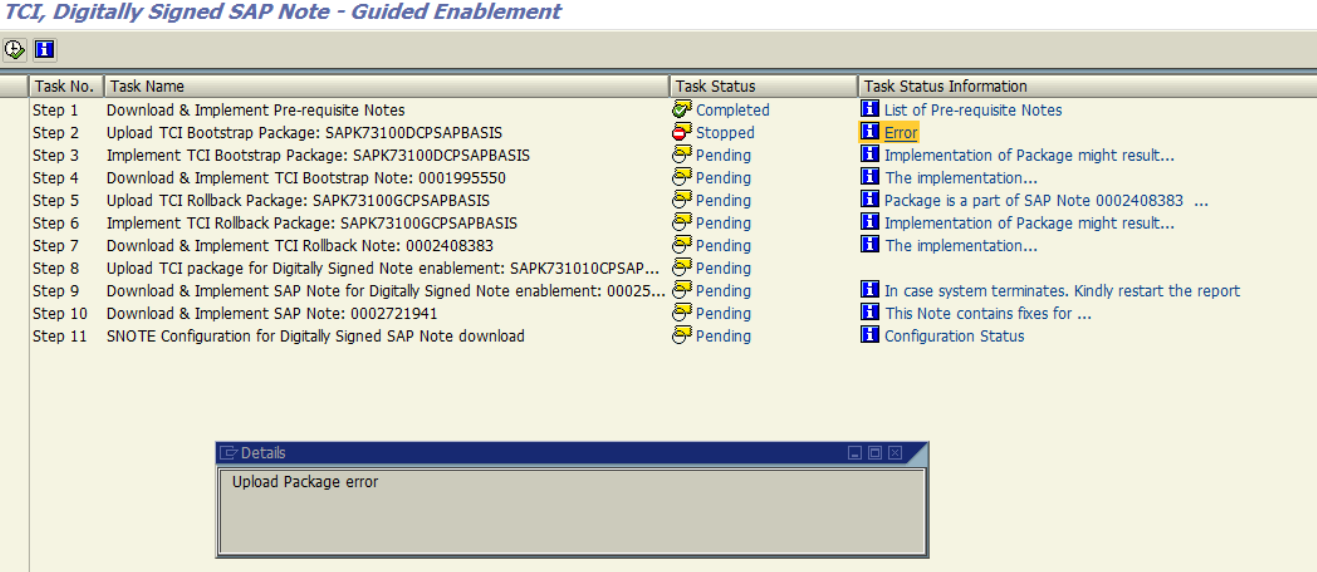Maximize the Details dialog
Screen dimensions: 1317x572
point(875,453)
